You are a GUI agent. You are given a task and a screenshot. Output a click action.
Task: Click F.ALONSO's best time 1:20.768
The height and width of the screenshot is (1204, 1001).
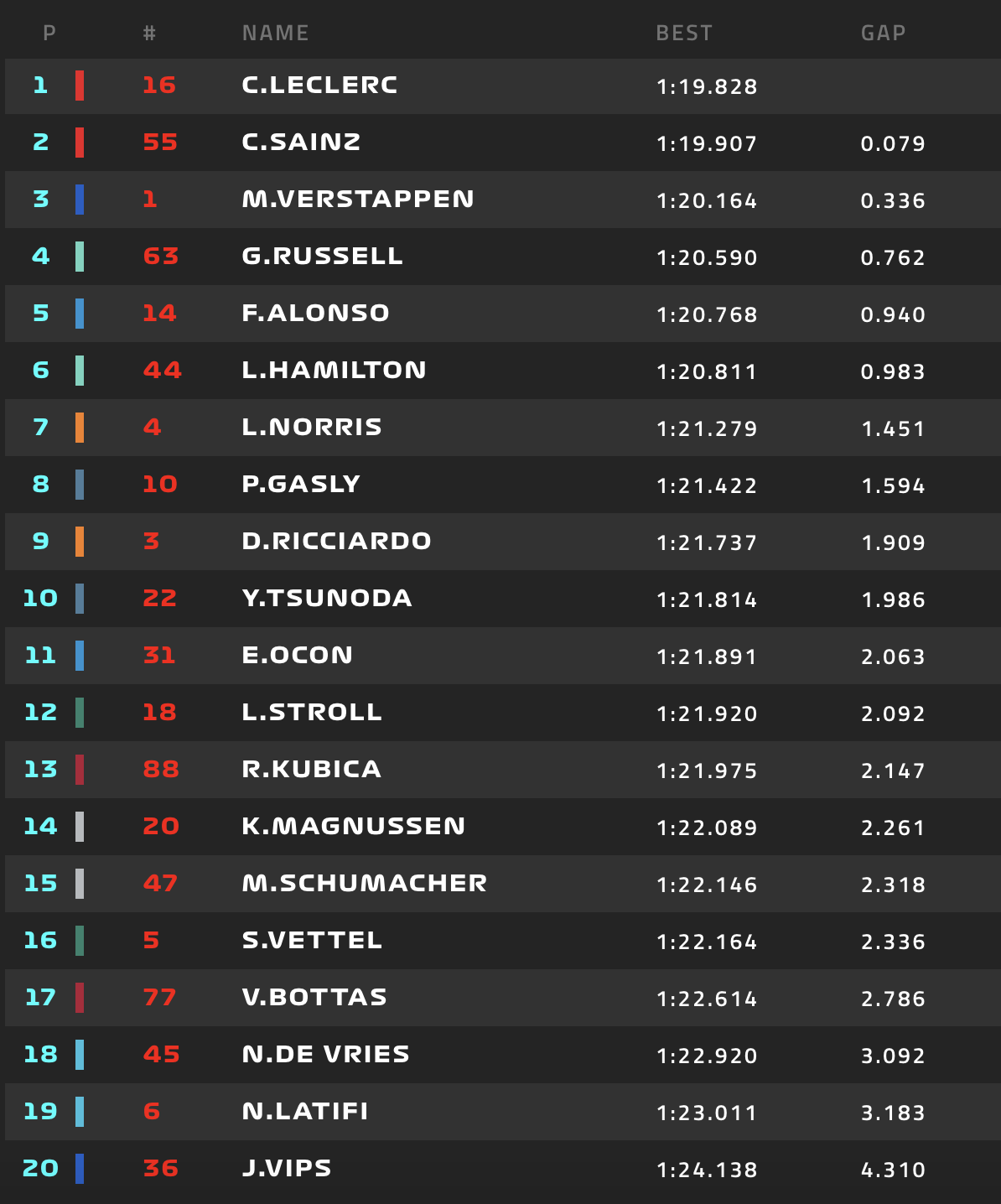click(x=707, y=314)
